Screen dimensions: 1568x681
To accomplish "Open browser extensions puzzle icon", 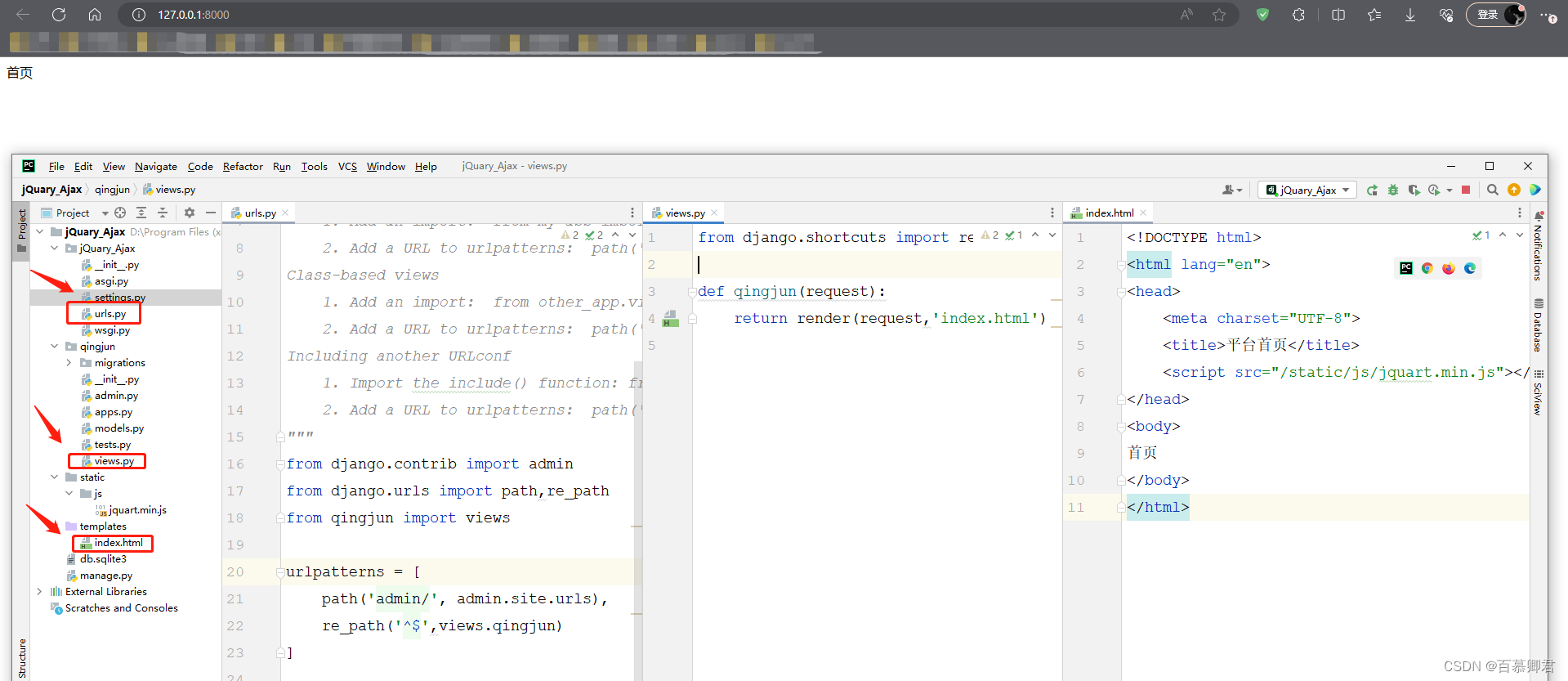I will (x=1298, y=15).
